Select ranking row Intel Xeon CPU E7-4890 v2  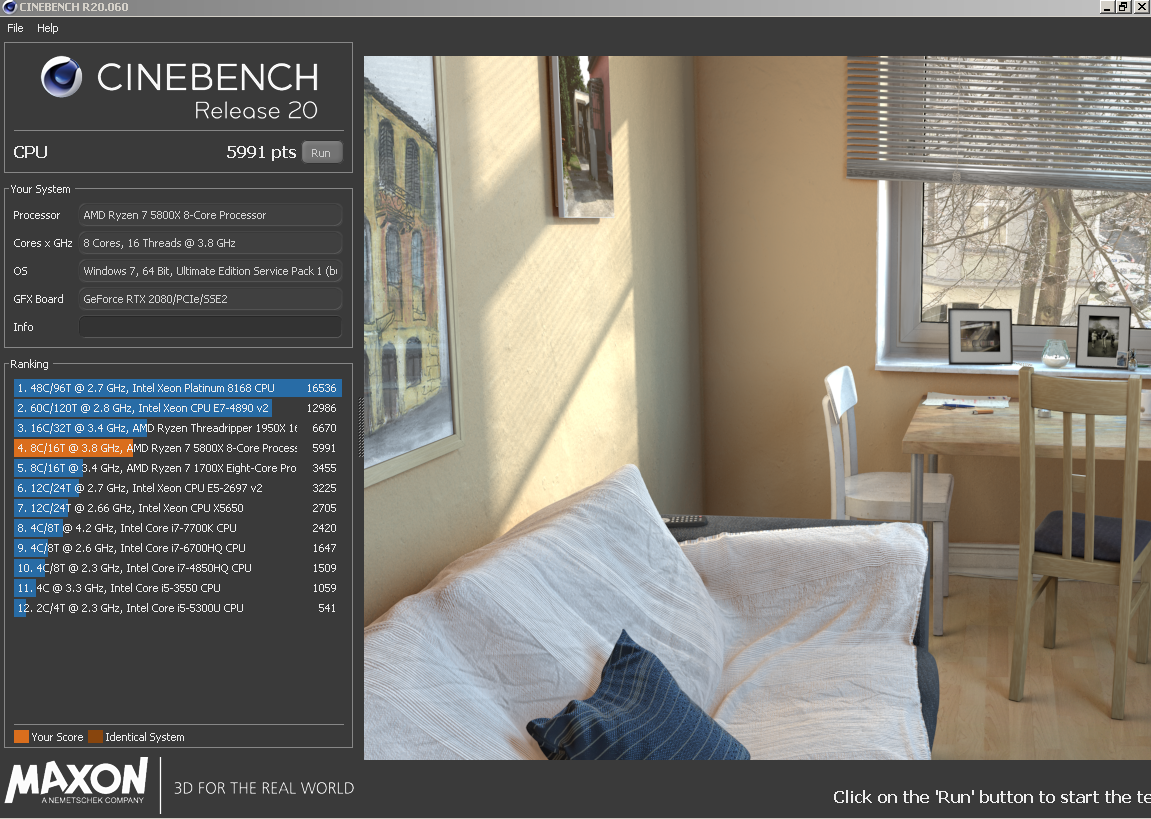(x=178, y=408)
